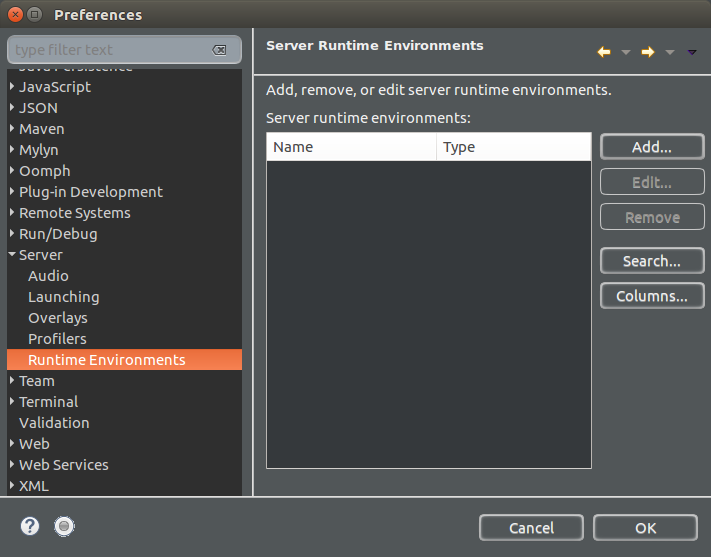The width and height of the screenshot is (711, 557).
Task: Click in the filter text field
Action: click(x=110, y=50)
